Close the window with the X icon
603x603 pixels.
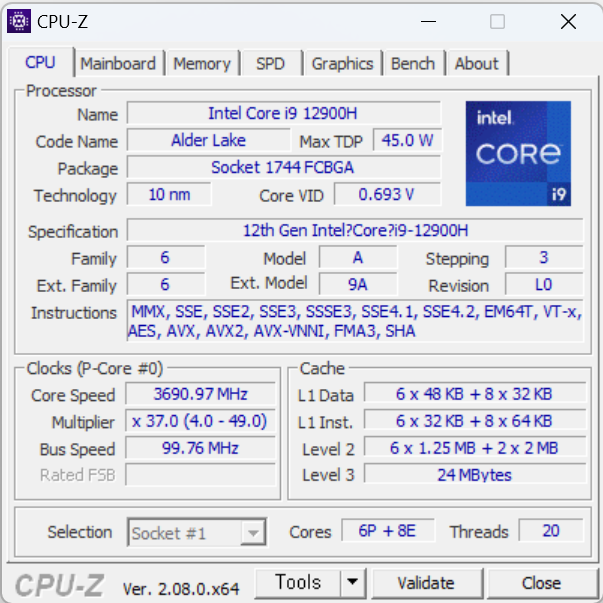pyautogui.click(x=568, y=22)
